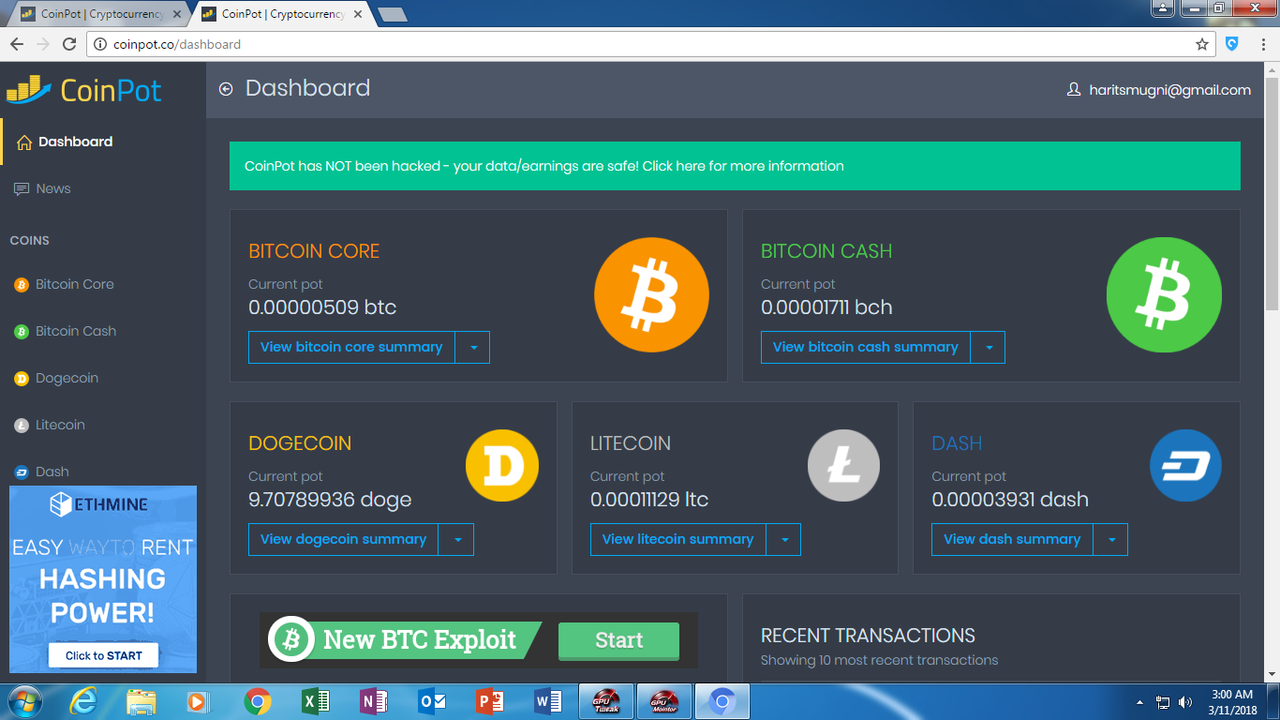
Task: Click the coinpot.co/dashboard address bar
Action: pos(650,44)
